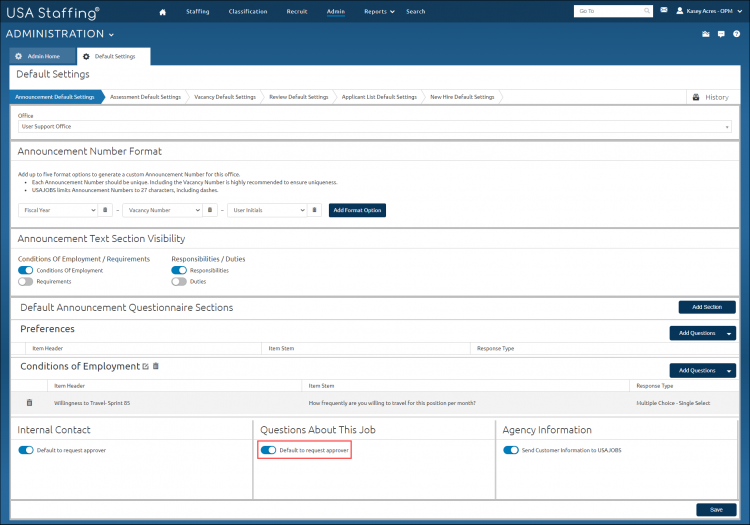The image size is (750, 525).
Task: Click gear icon on Default Settings tab
Action: coord(86,56)
